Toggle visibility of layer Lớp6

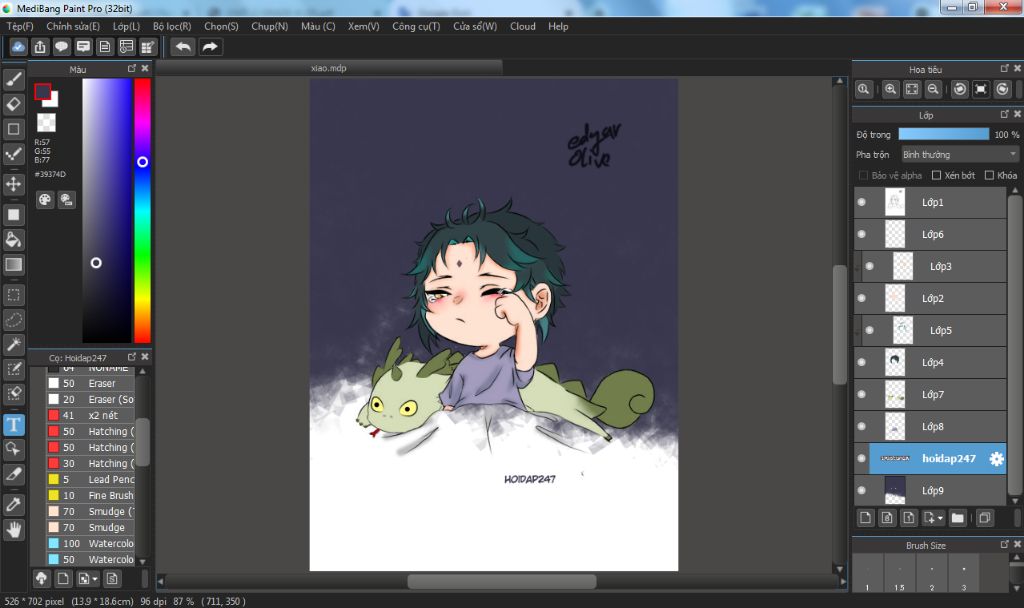tap(861, 234)
